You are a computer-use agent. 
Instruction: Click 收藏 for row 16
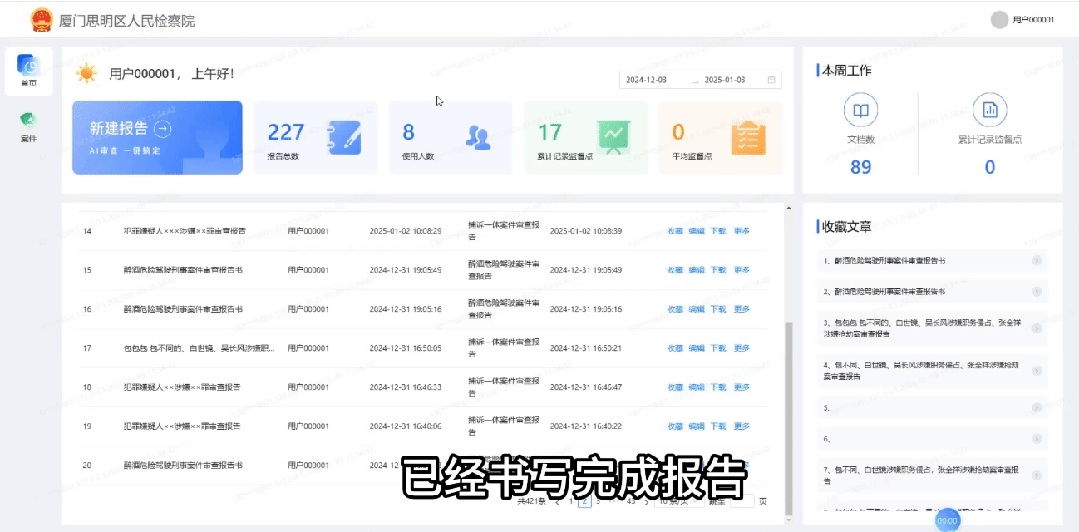pyautogui.click(x=675, y=309)
